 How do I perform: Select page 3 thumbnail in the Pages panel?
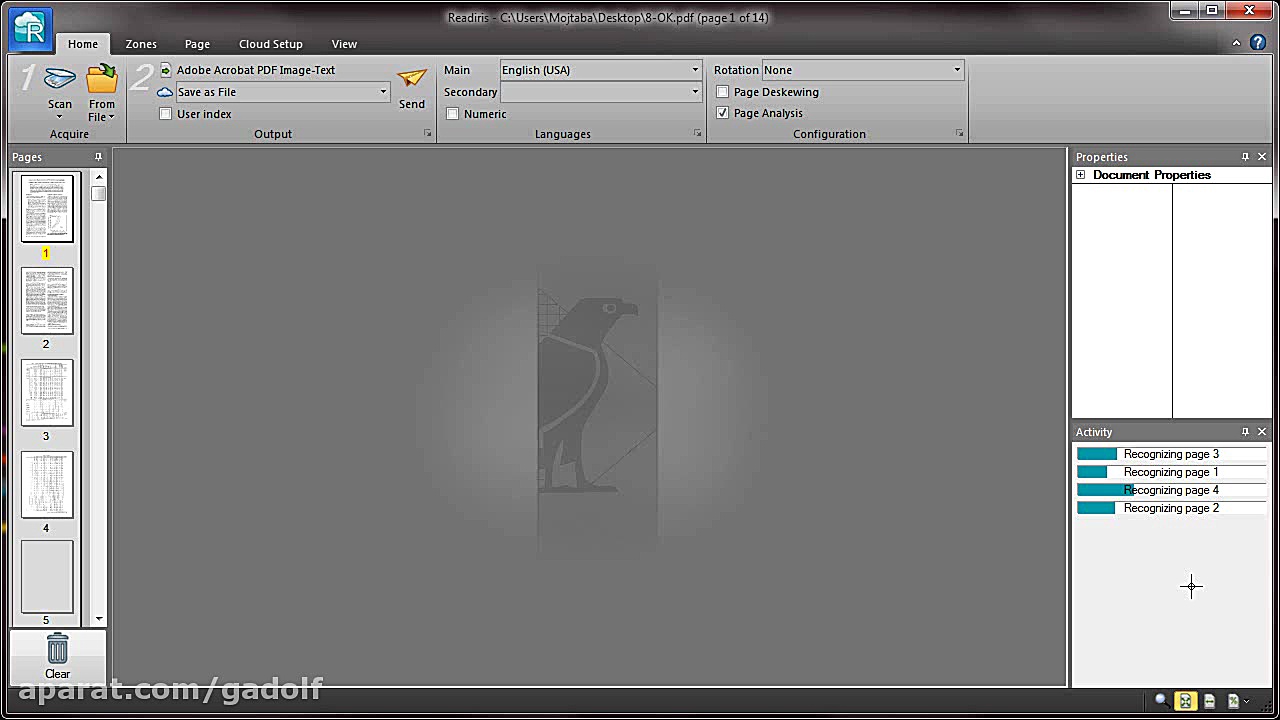click(46, 392)
